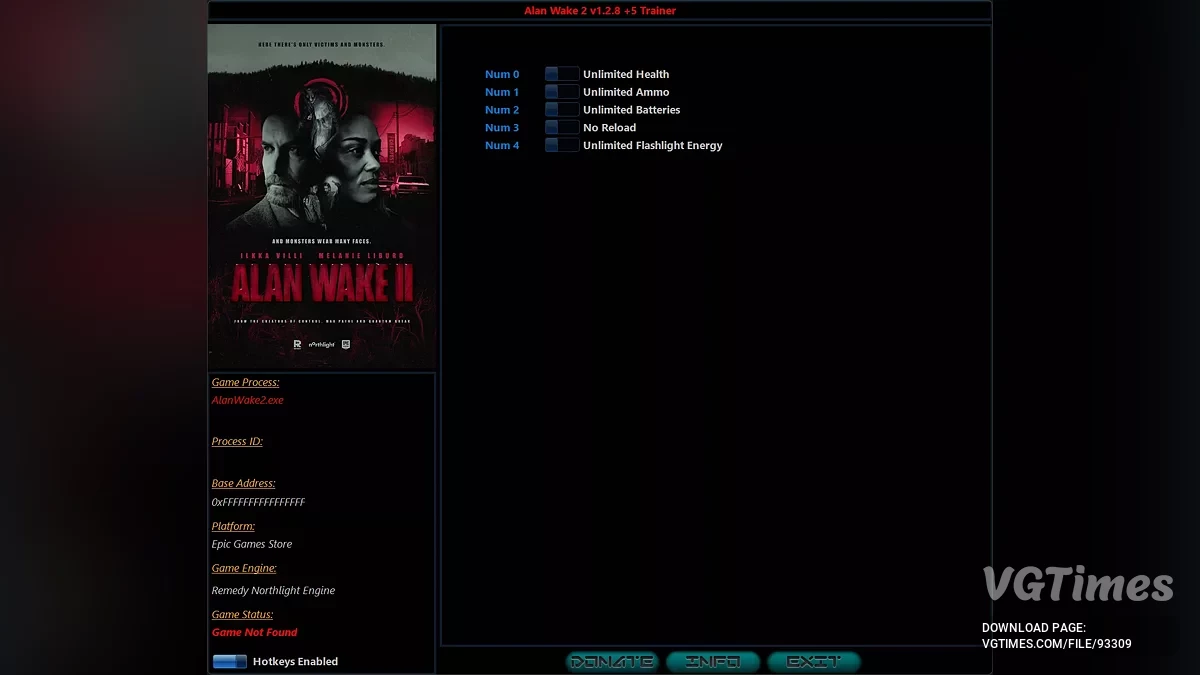Click the Alan Wake II cover art
Screen dimensions: 1200x675
(x=322, y=197)
